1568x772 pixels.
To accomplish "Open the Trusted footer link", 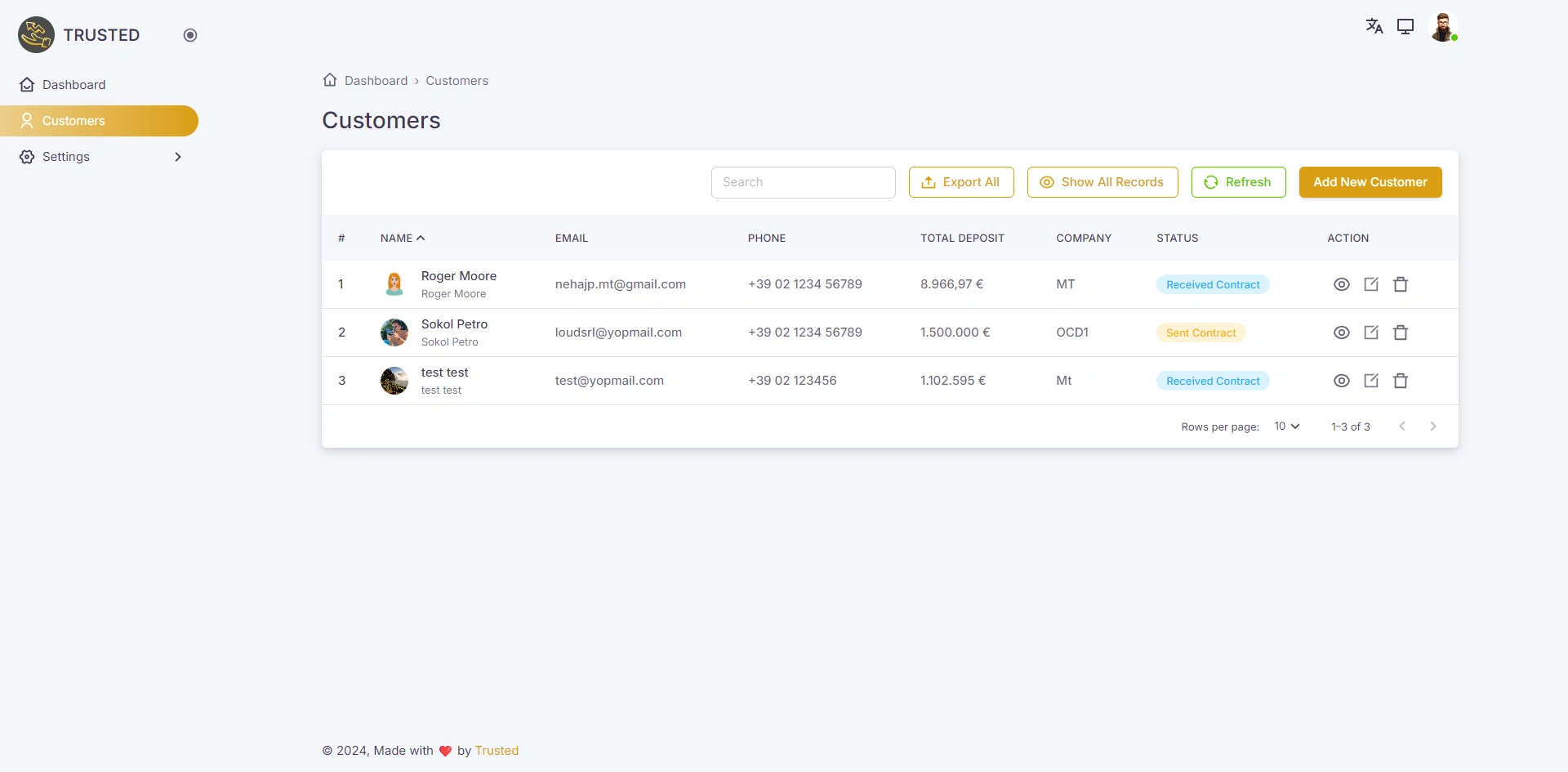I will (x=497, y=751).
